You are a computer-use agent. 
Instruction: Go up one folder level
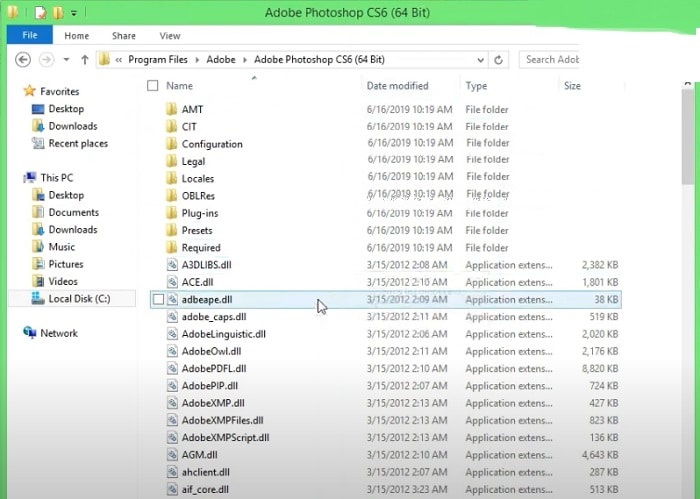(84, 59)
